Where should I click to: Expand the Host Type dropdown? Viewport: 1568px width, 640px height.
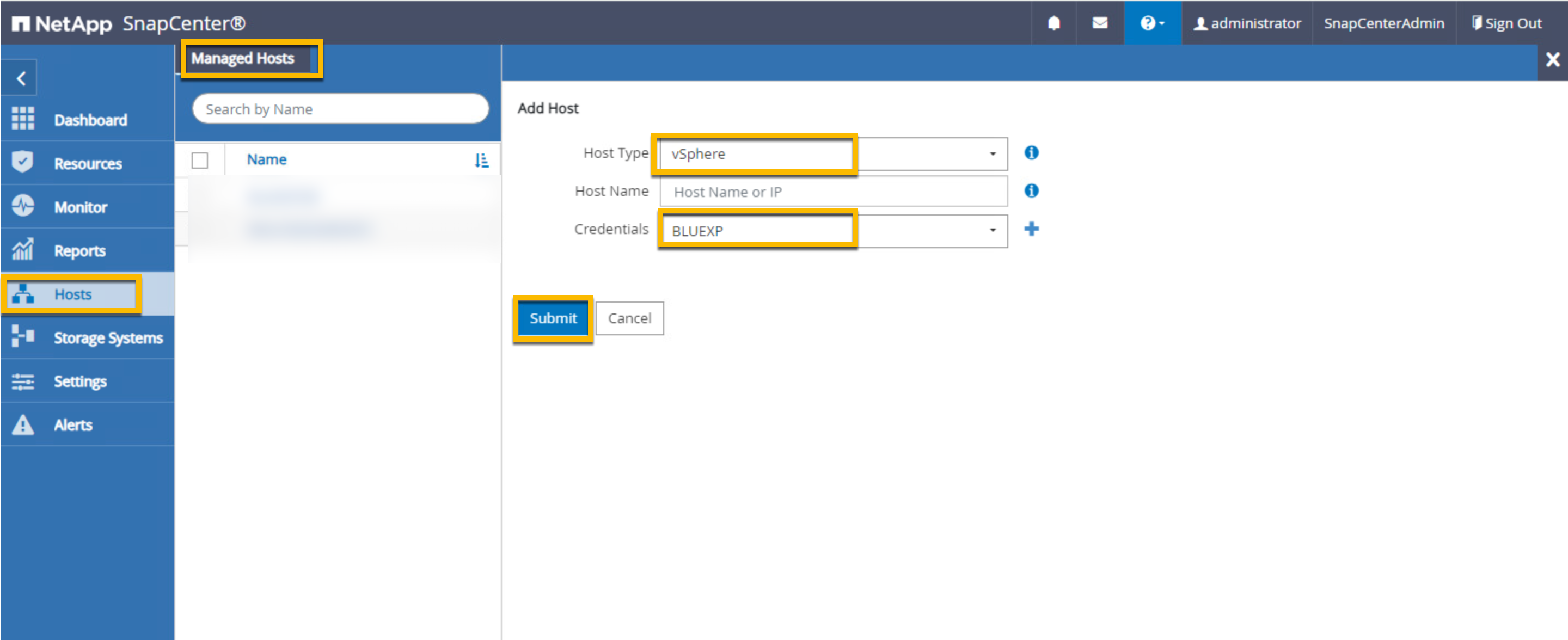point(992,154)
